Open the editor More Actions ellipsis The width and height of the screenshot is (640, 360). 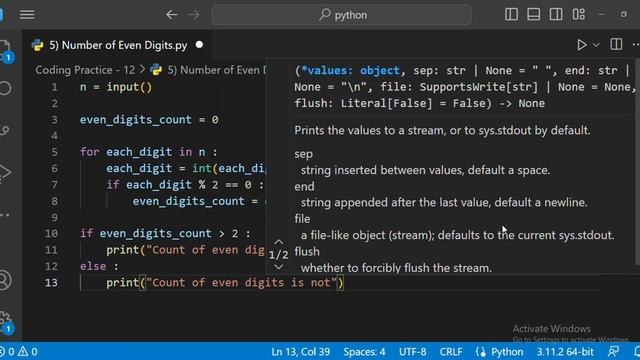click(635, 44)
